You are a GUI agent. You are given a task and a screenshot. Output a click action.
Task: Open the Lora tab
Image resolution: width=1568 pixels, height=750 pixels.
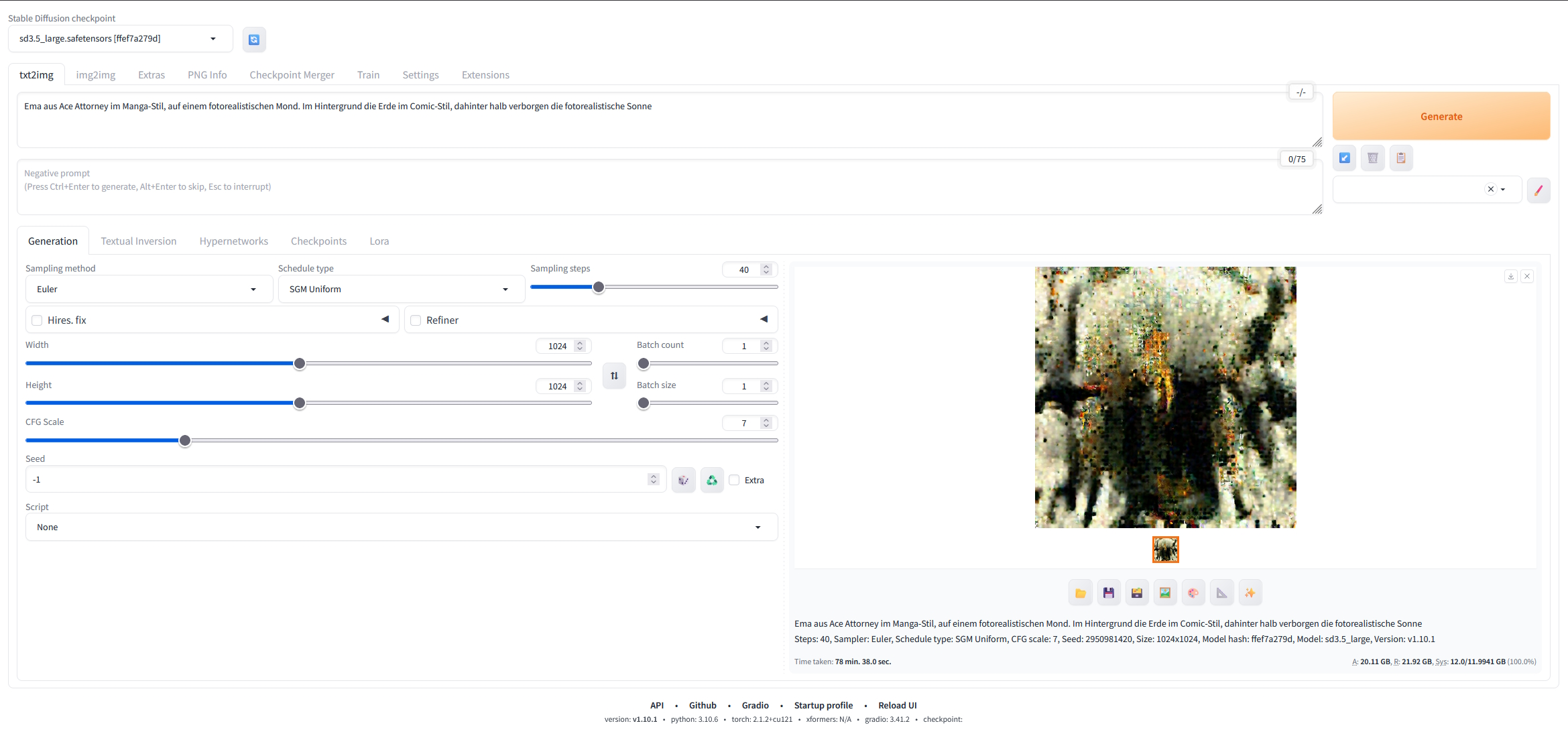point(379,241)
